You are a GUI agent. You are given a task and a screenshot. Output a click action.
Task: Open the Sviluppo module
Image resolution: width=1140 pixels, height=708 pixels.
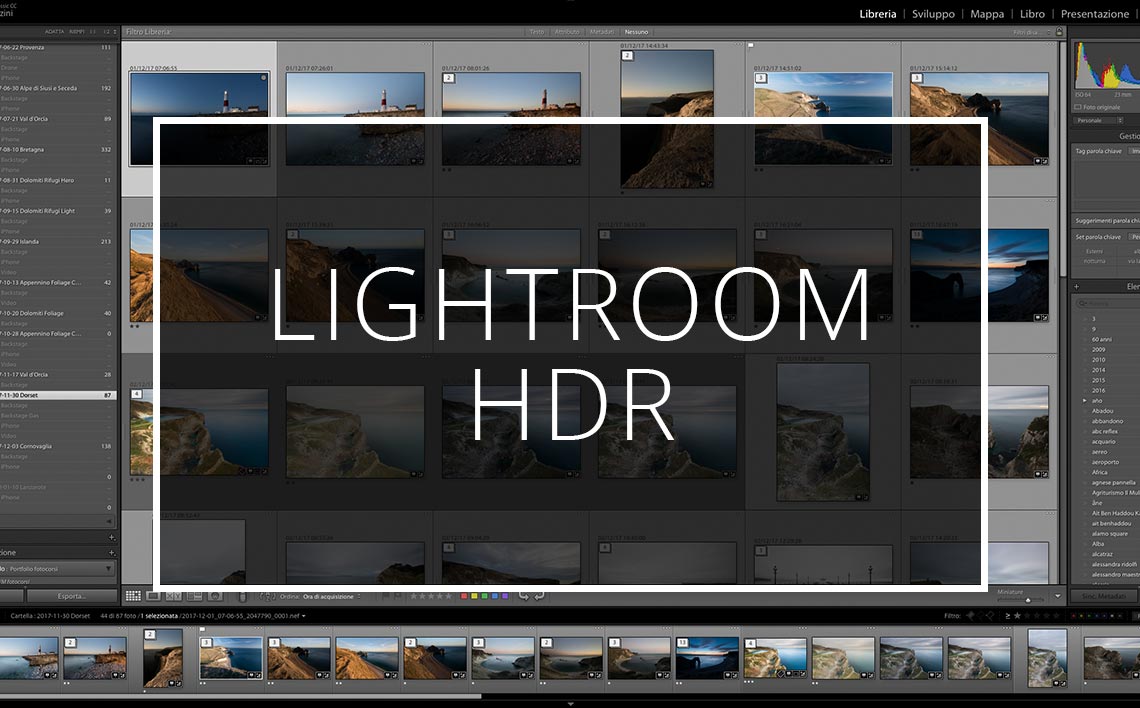click(933, 14)
